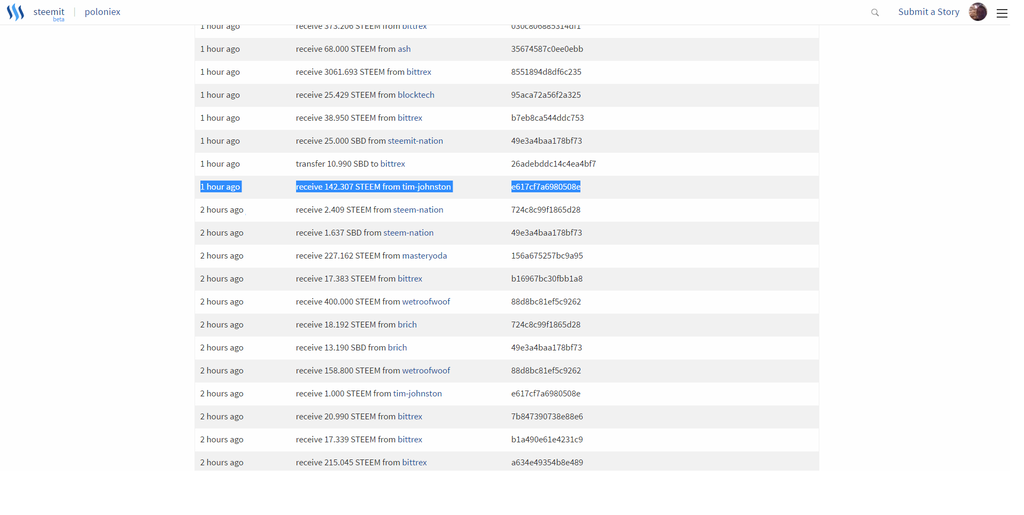Open bittrex link in transfer 10.990 SBD row

tap(392, 164)
